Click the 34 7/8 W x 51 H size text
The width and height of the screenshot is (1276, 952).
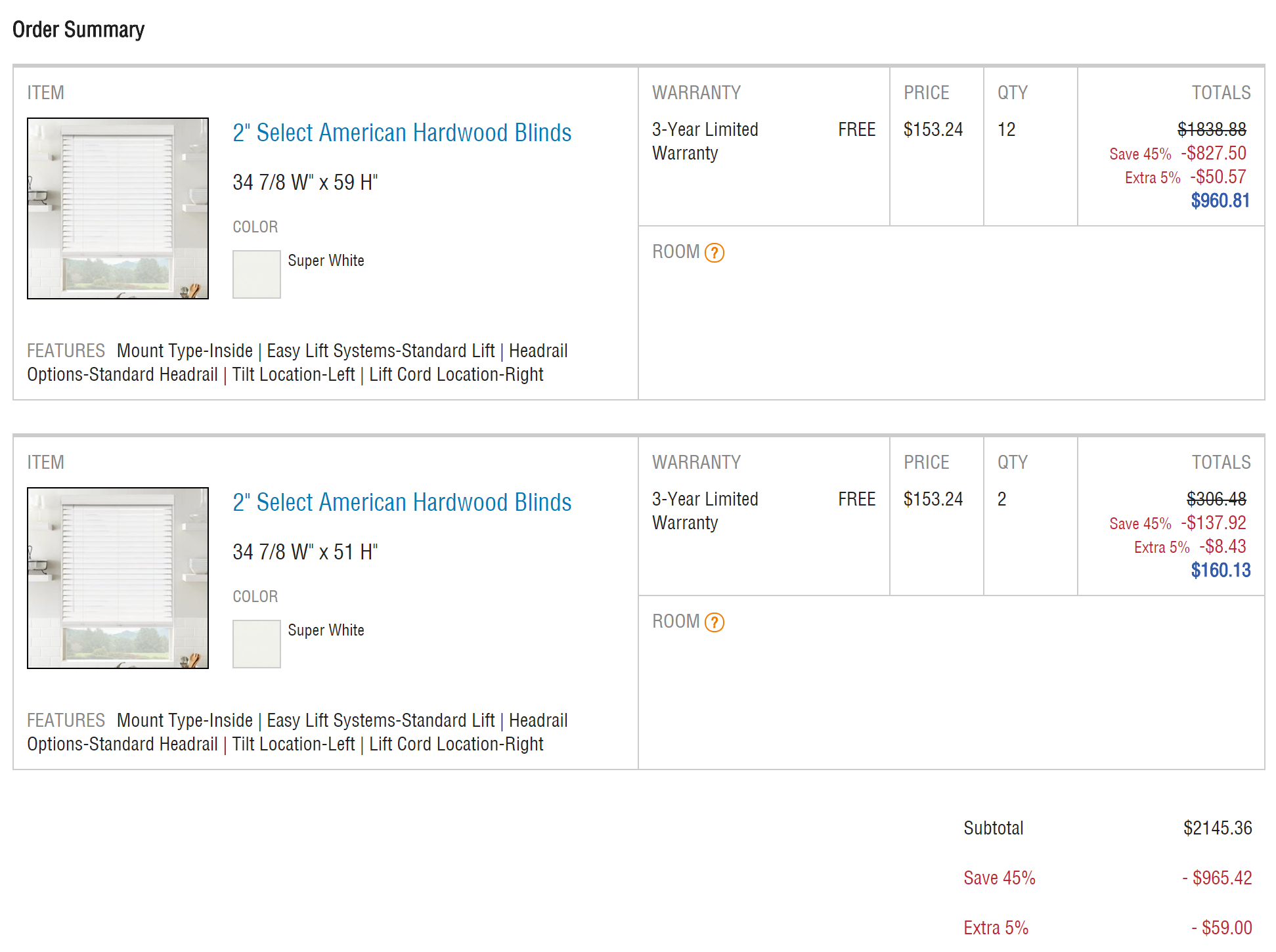(x=305, y=552)
